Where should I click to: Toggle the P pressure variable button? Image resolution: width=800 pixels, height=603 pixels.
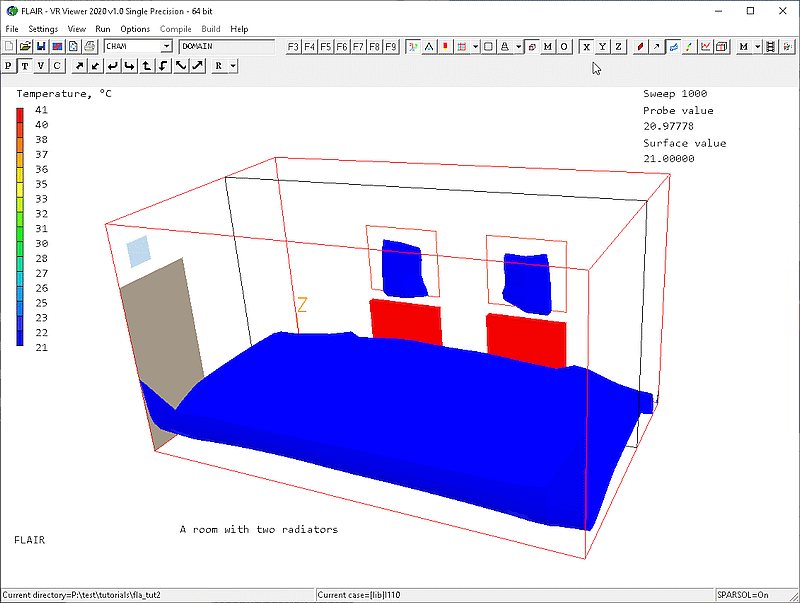[9, 66]
